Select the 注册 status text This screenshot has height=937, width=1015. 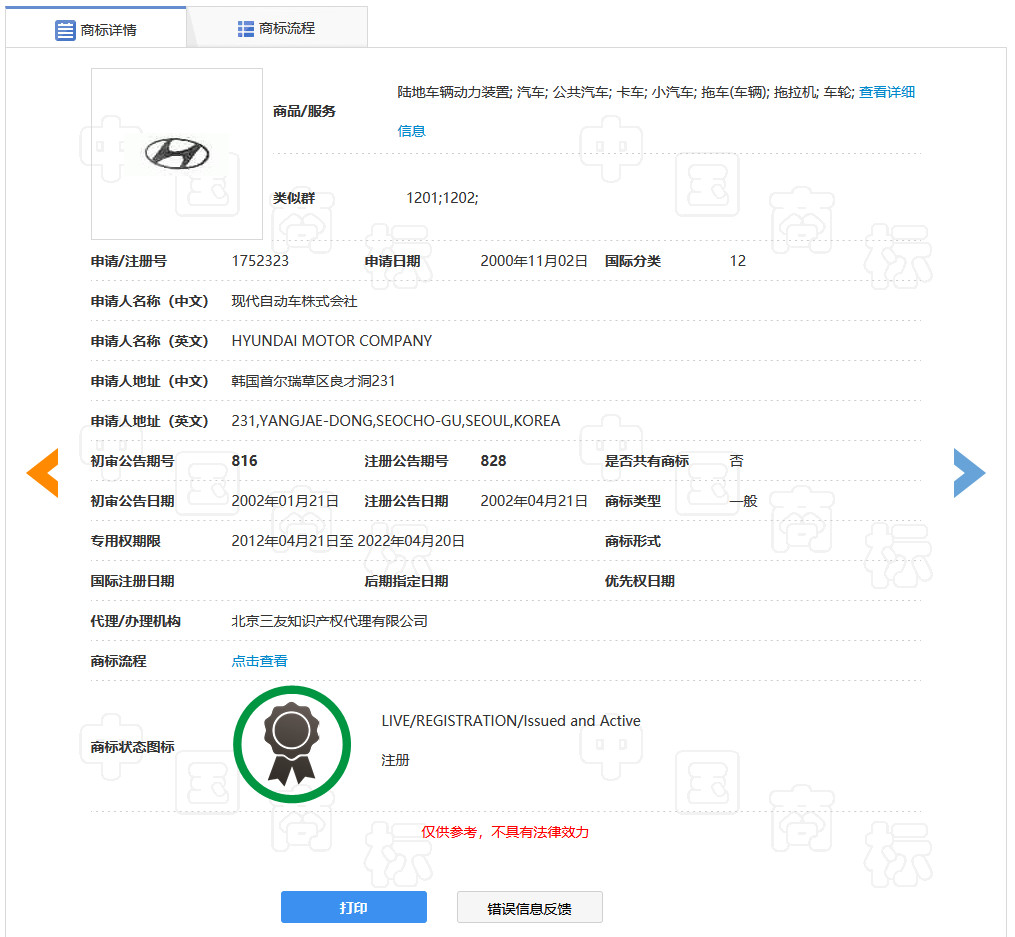coord(396,760)
